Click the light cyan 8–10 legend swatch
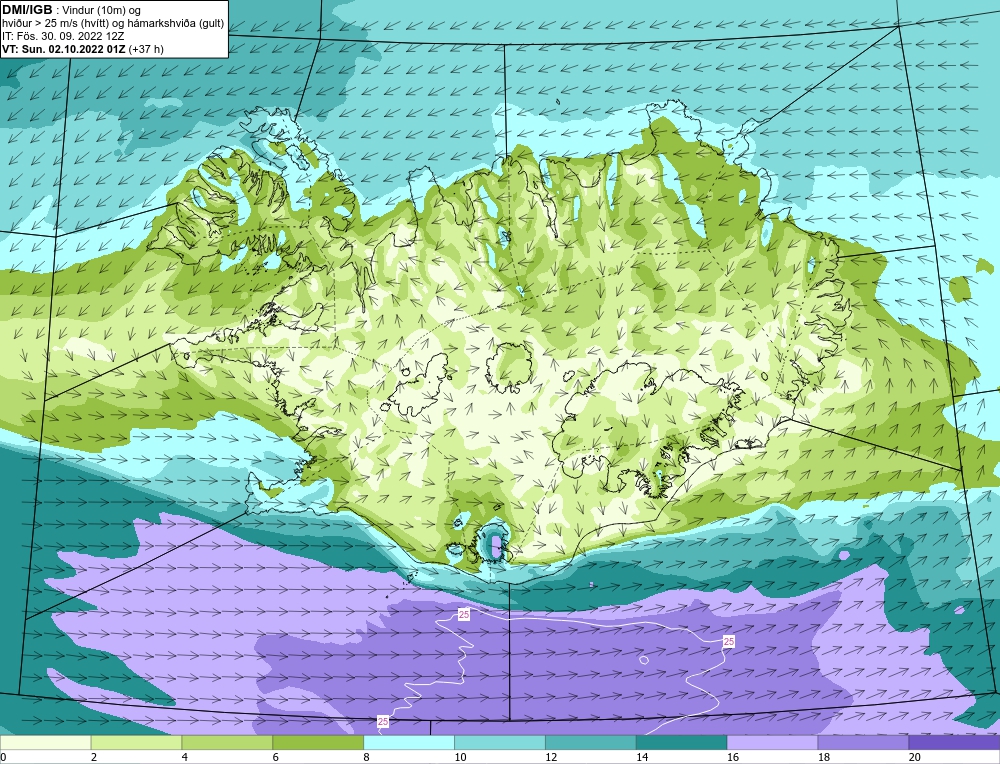 409,742
